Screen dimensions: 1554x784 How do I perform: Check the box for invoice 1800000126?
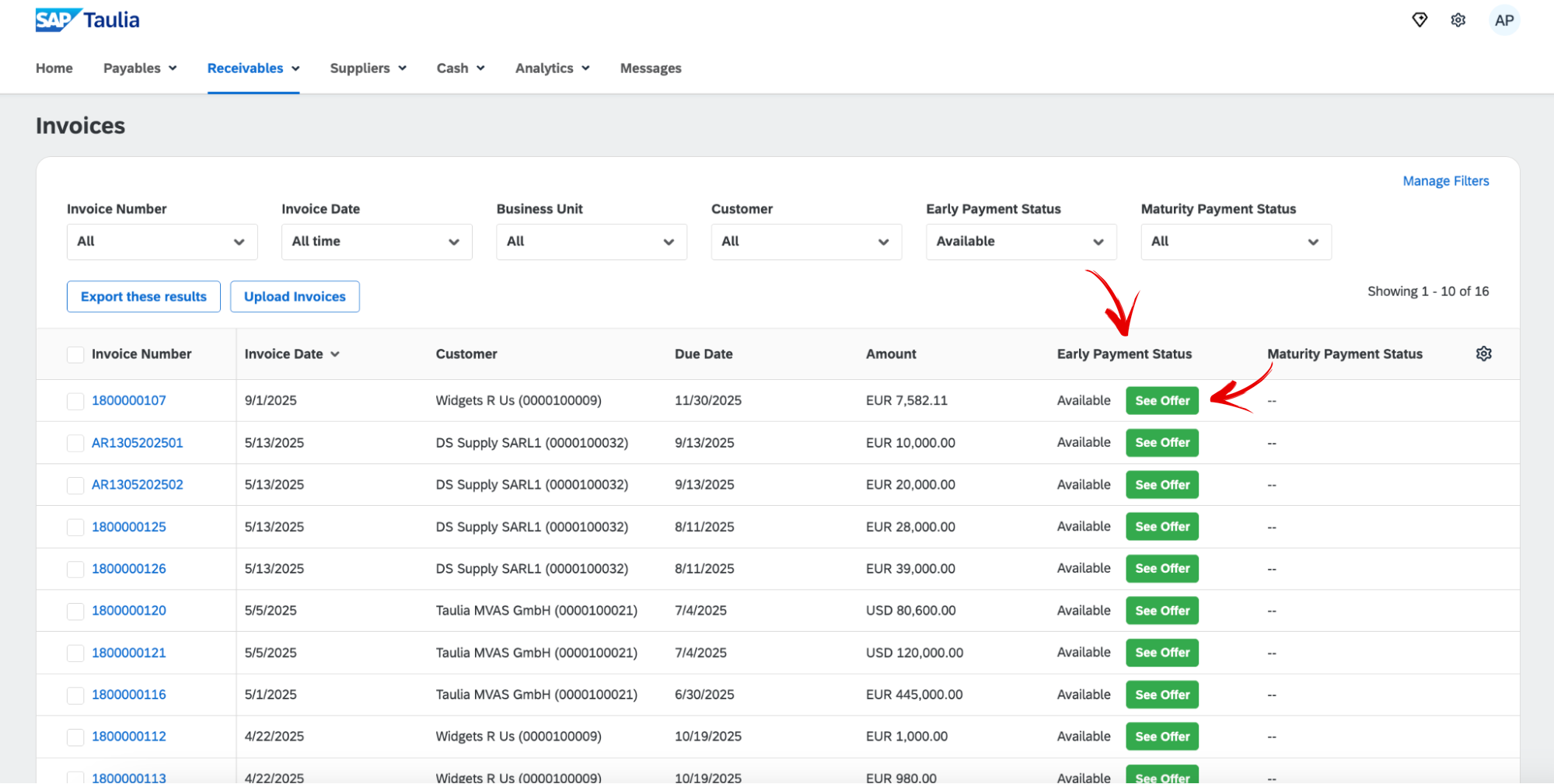pyautogui.click(x=75, y=569)
